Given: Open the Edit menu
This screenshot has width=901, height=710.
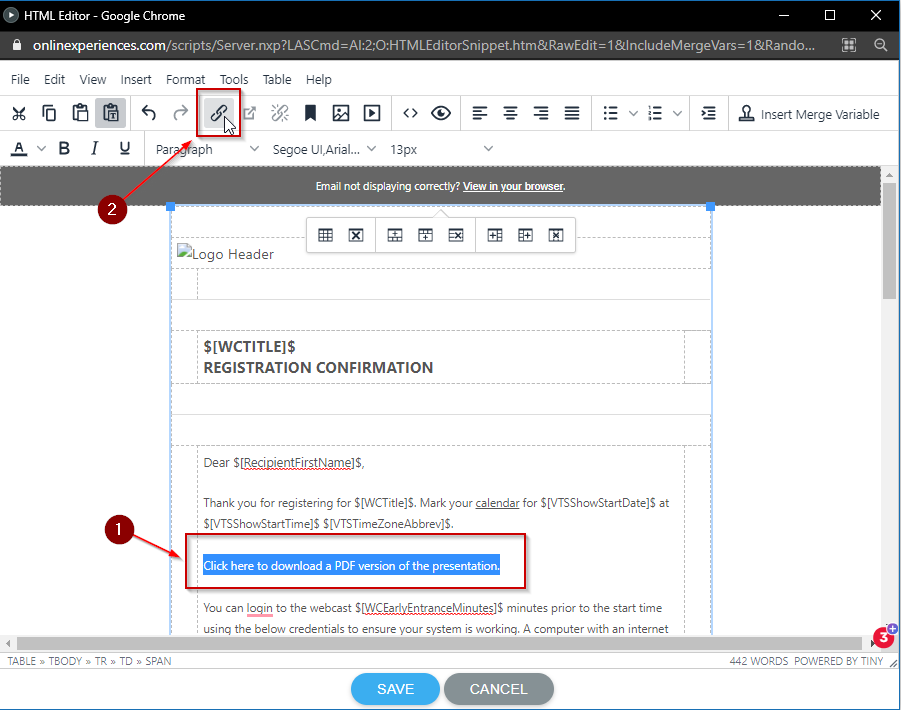Looking at the screenshot, I should coord(55,79).
